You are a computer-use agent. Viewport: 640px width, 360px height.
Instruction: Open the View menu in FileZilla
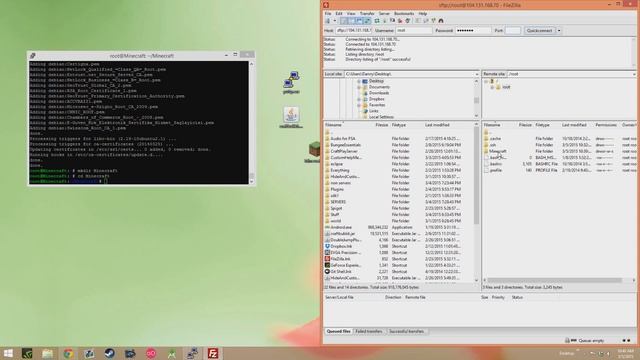[351, 13]
